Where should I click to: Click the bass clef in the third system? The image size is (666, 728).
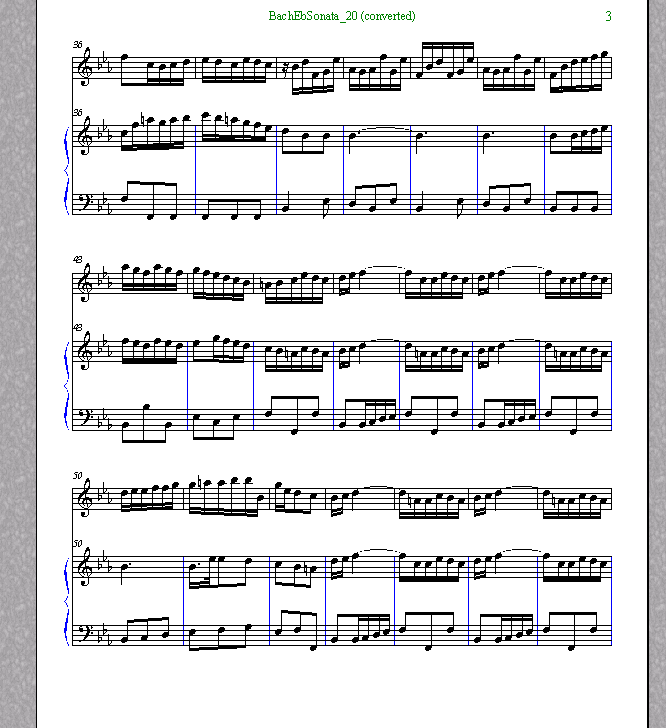pos(85,633)
